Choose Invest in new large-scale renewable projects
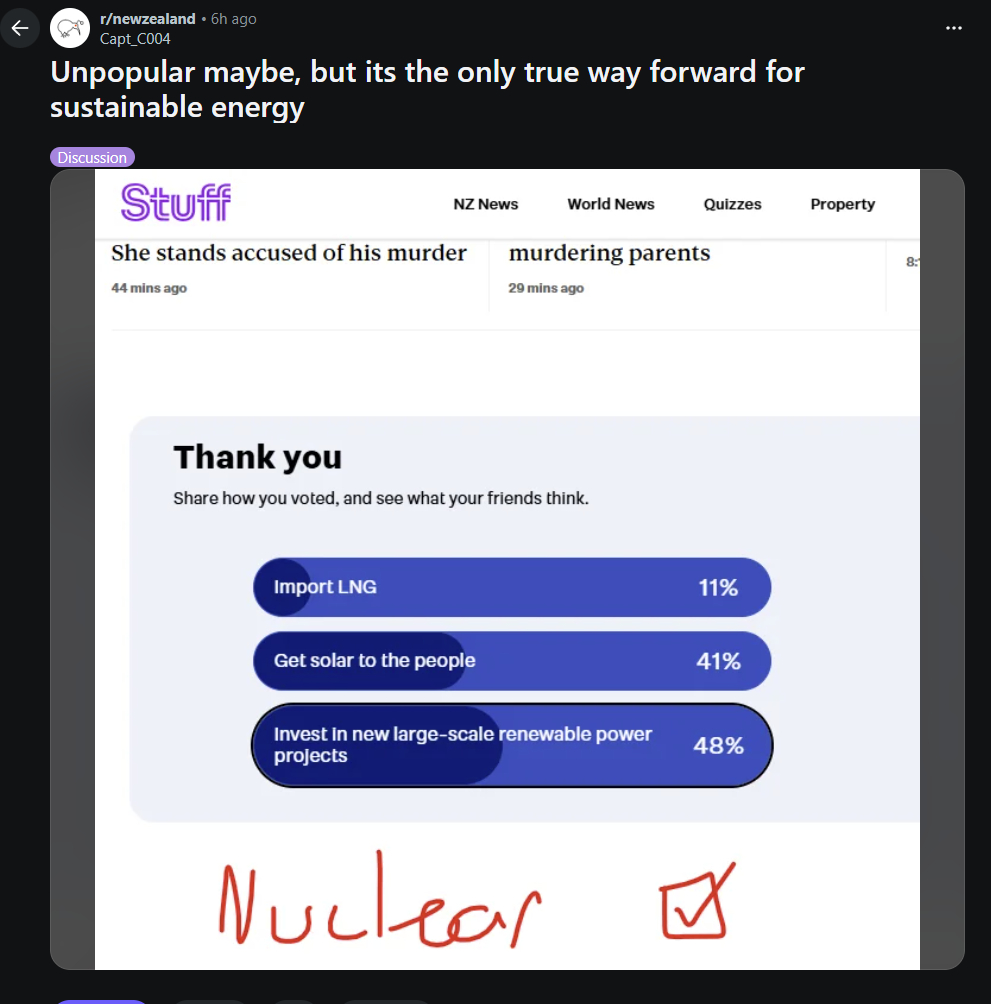Viewport: 991px width, 1004px height. click(x=511, y=745)
